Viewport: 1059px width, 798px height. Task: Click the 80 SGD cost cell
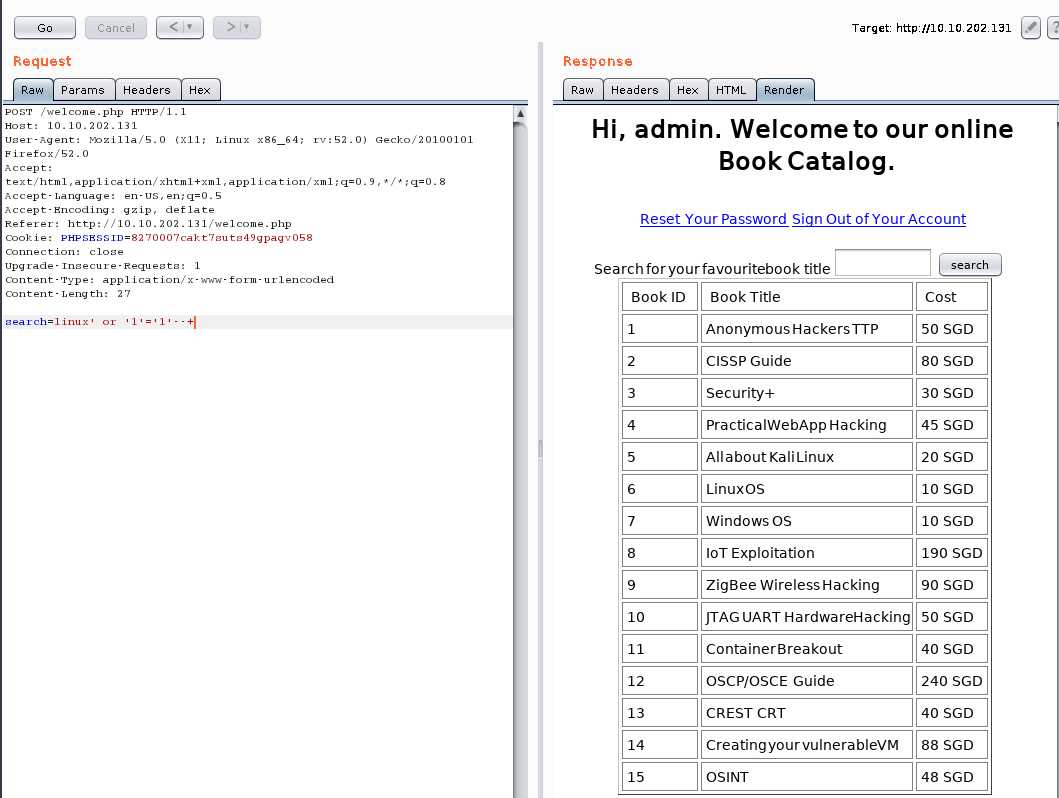pyautogui.click(x=952, y=361)
